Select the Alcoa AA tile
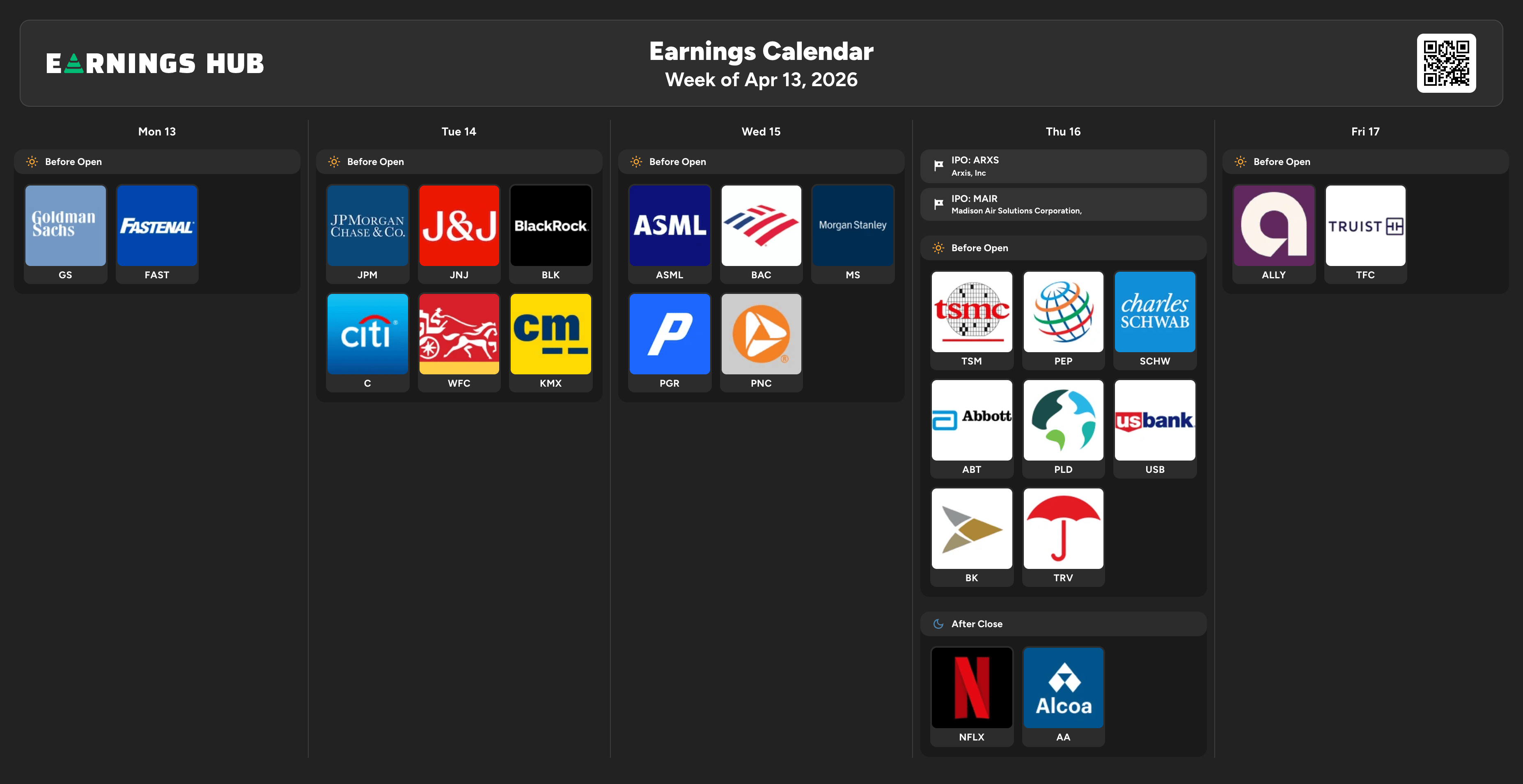 [1063, 688]
